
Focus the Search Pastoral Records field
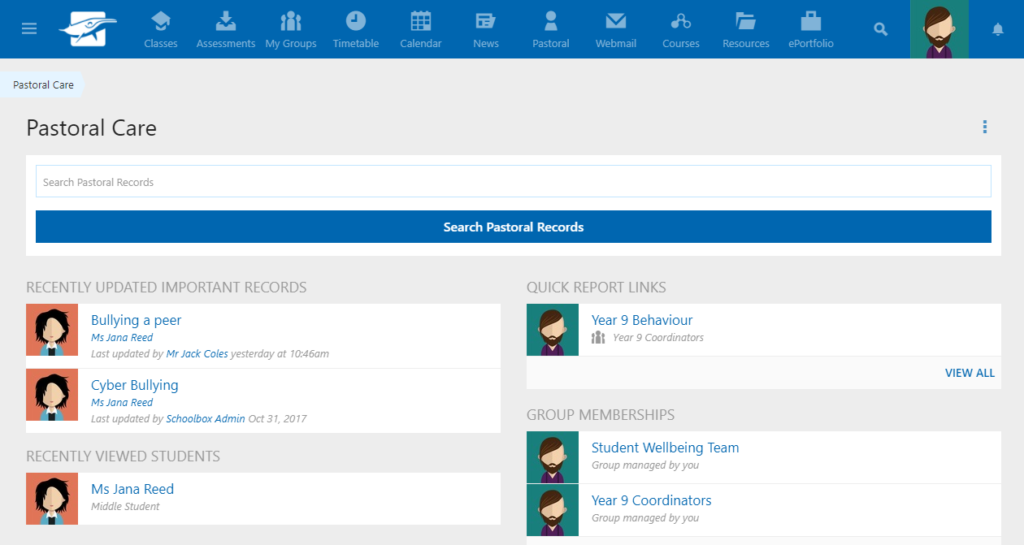513,182
